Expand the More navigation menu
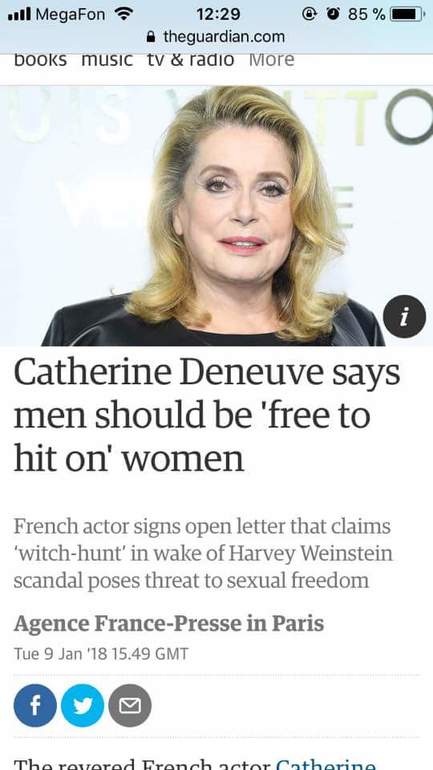This screenshot has width=433, height=770. 271,60
